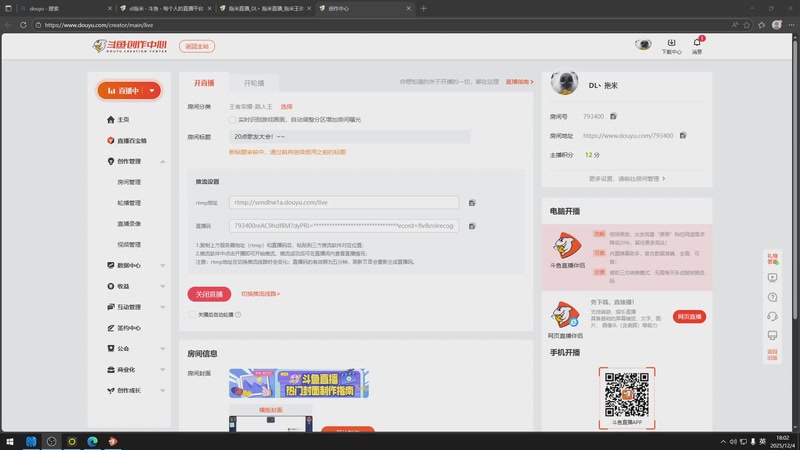
Task: Open 直播百宝箱 in the sidebar
Action: 127,140
